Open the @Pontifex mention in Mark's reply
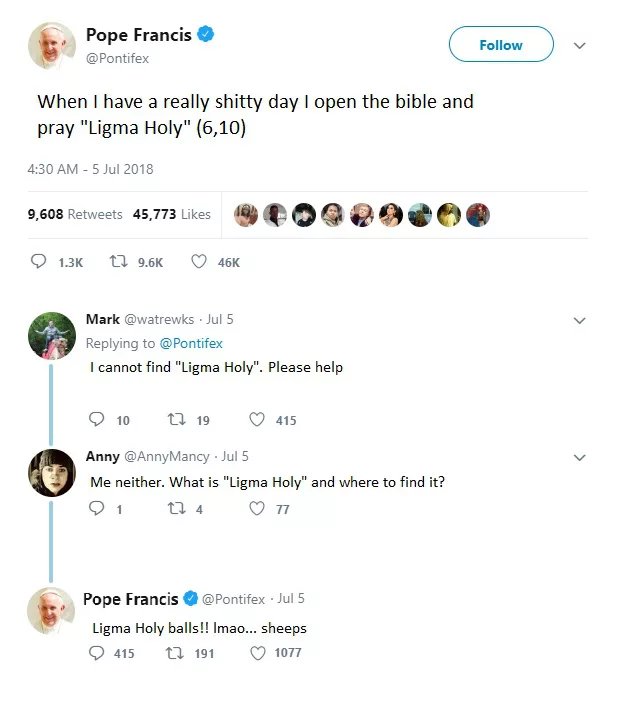This screenshot has width=618, height=705. tap(191, 343)
